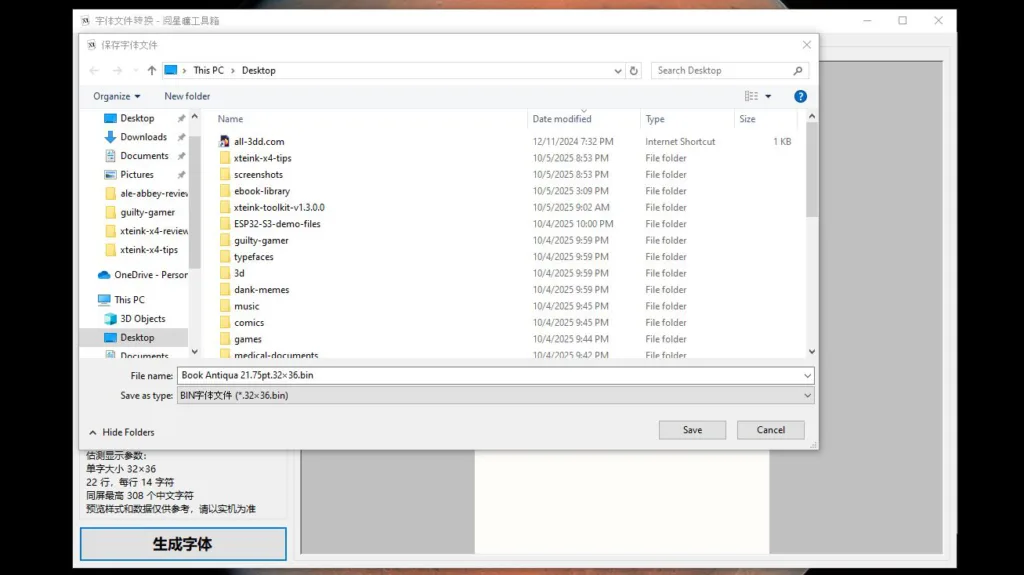
Task: Sort by Type column header
Action: (655, 119)
